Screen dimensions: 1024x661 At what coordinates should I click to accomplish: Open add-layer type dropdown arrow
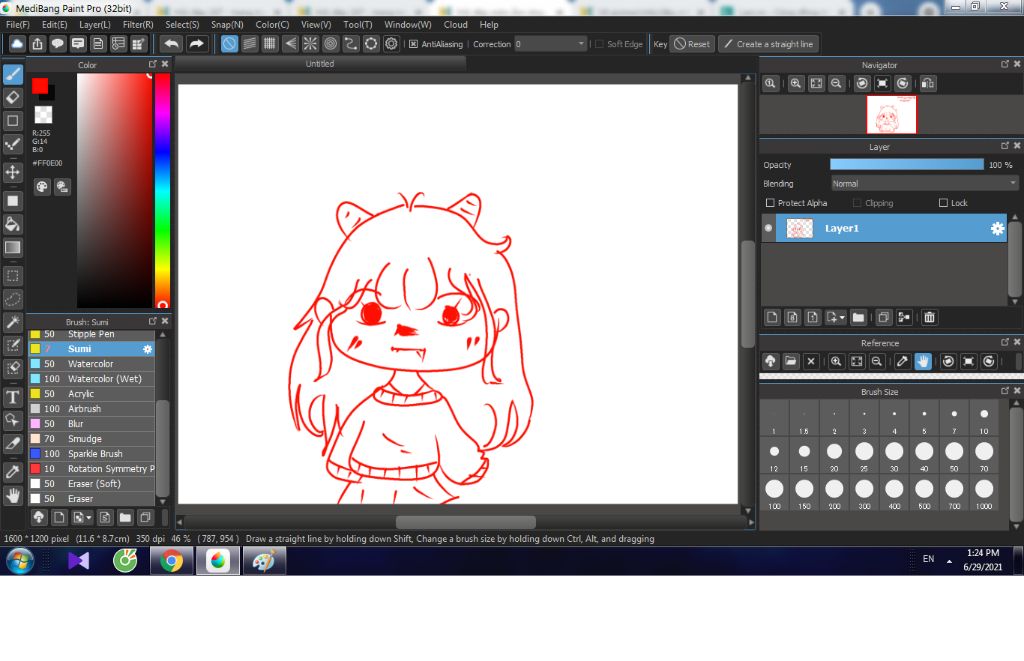coord(842,317)
